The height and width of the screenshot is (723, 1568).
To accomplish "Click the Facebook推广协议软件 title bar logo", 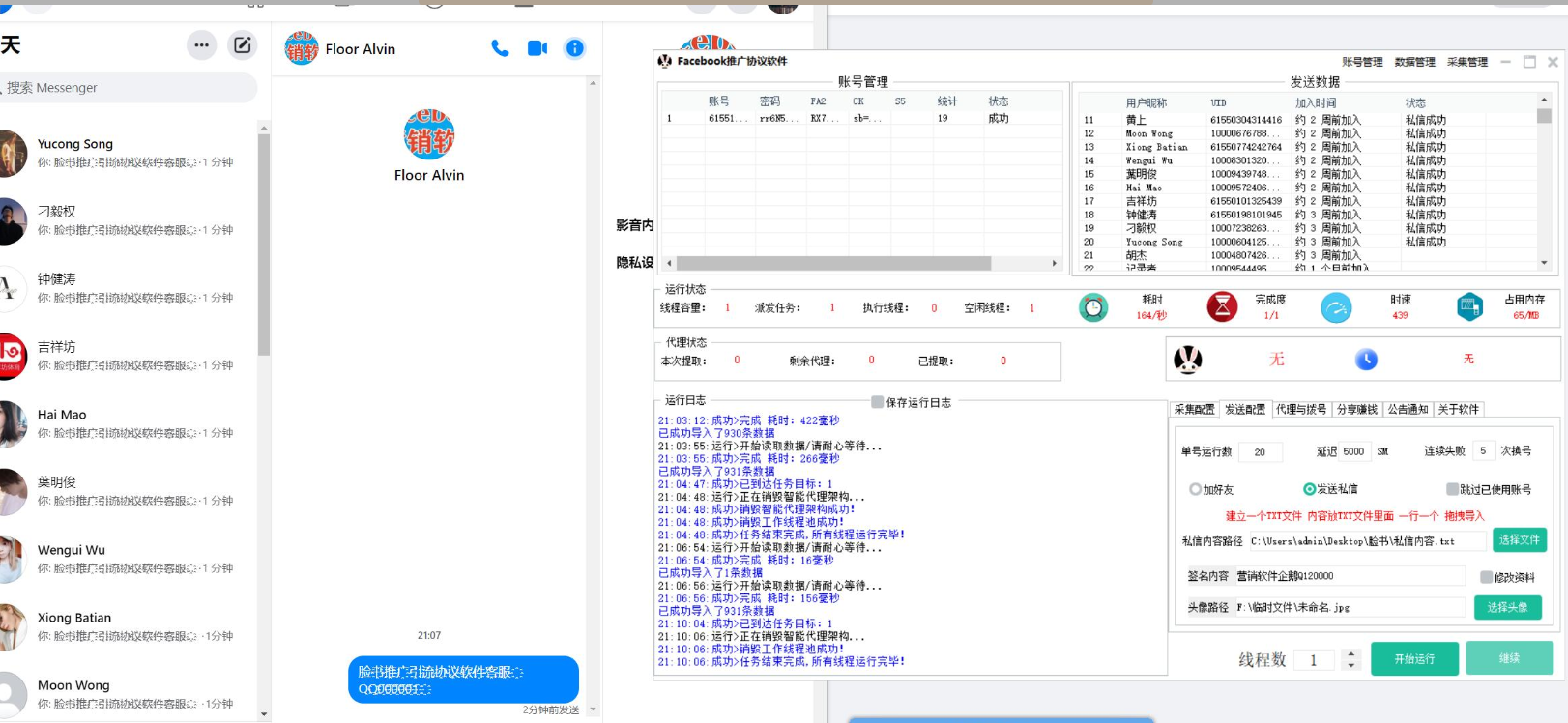I will [x=664, y=61].
